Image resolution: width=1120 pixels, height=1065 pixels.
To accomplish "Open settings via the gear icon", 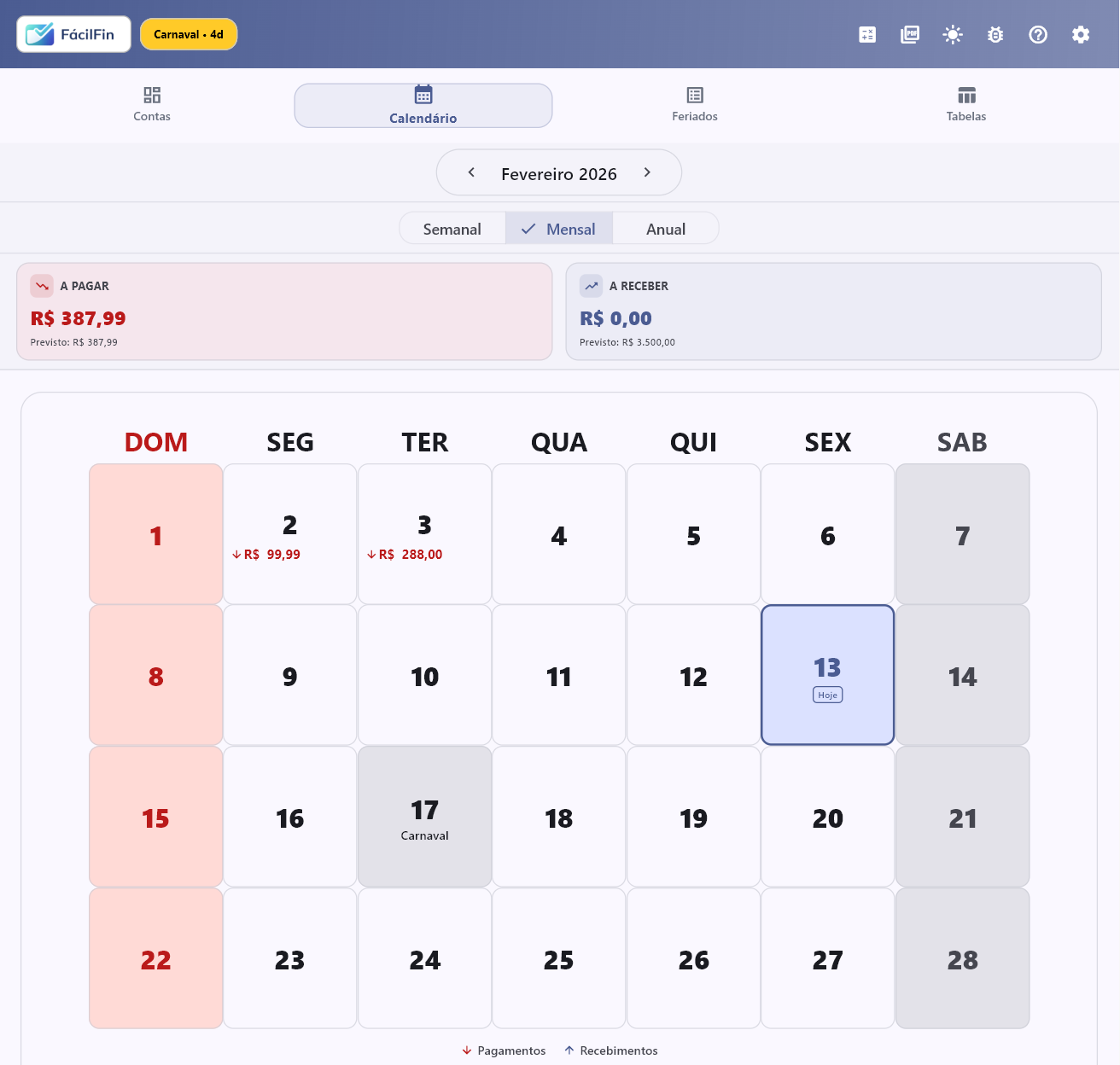I will [x=1081, y=34].
